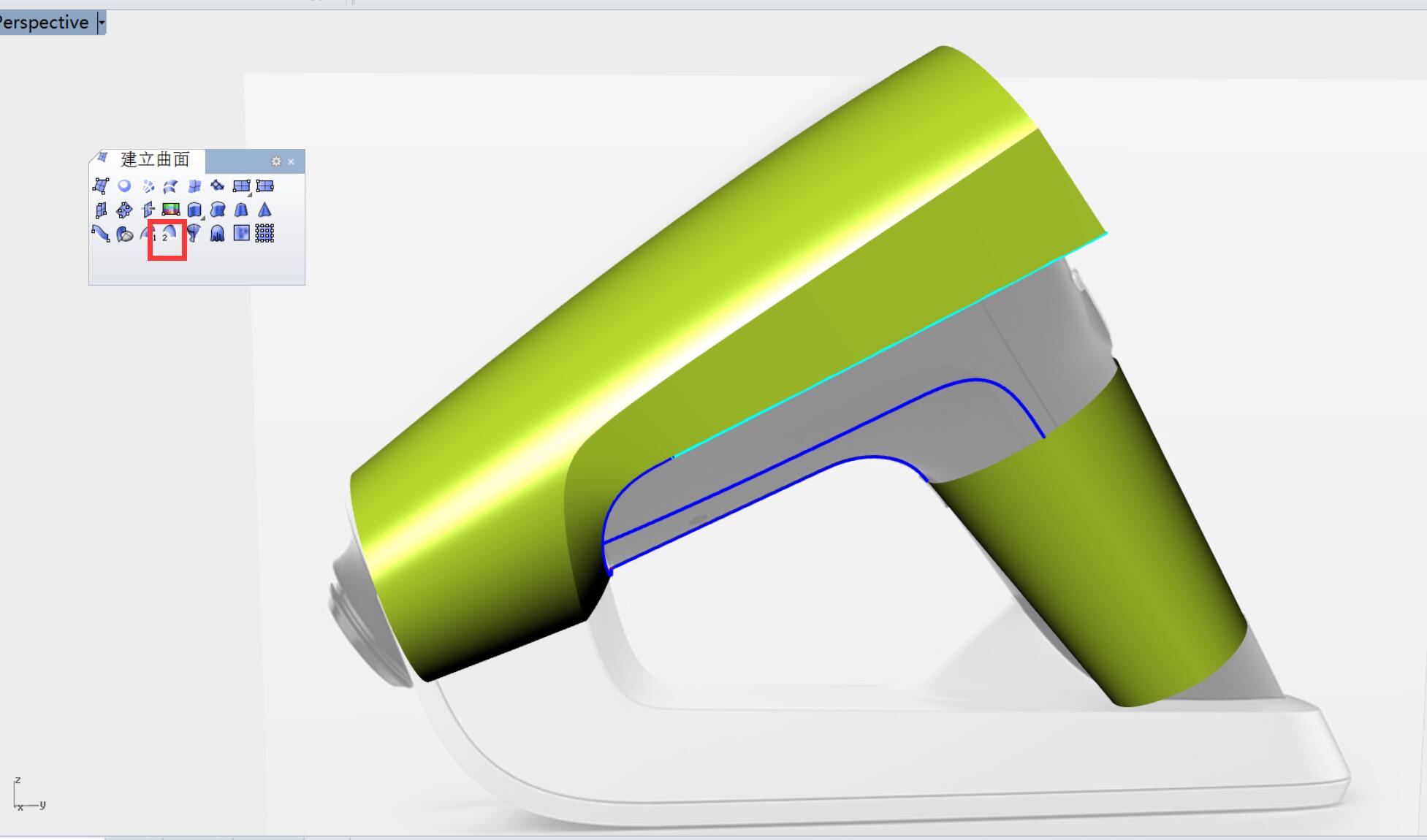Select the Drape surface tool

(x=217, y=234)
